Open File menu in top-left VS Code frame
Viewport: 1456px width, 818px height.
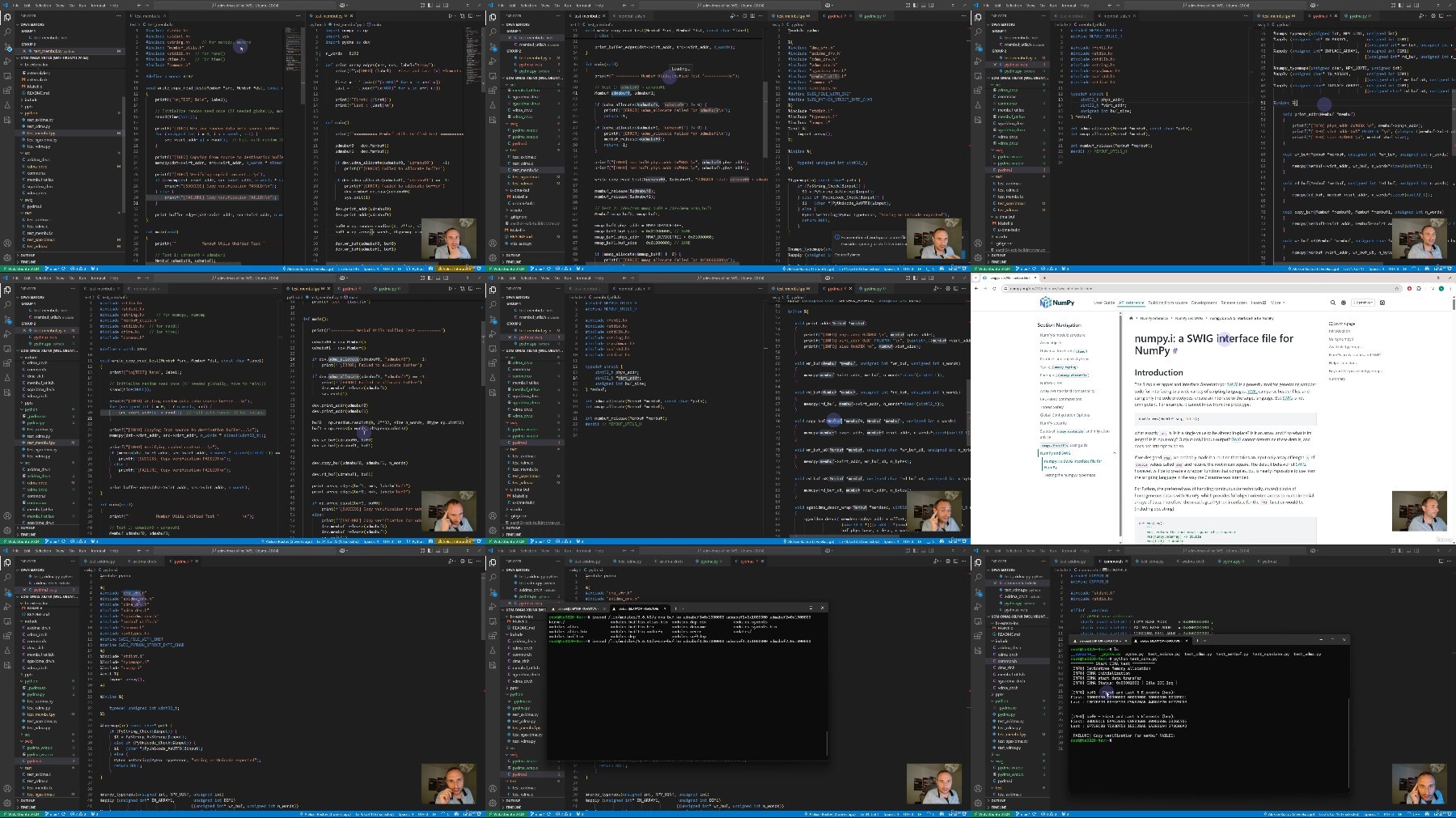coord(16,5)
